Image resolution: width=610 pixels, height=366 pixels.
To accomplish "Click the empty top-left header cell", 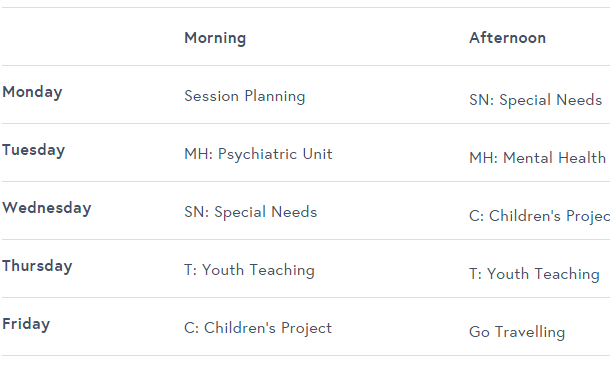I will pos(91,37).
